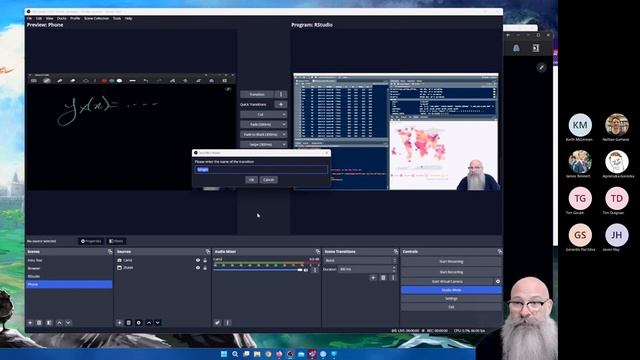
Task: Open Properties for the source toolbar
Action: tap(91, 241)
